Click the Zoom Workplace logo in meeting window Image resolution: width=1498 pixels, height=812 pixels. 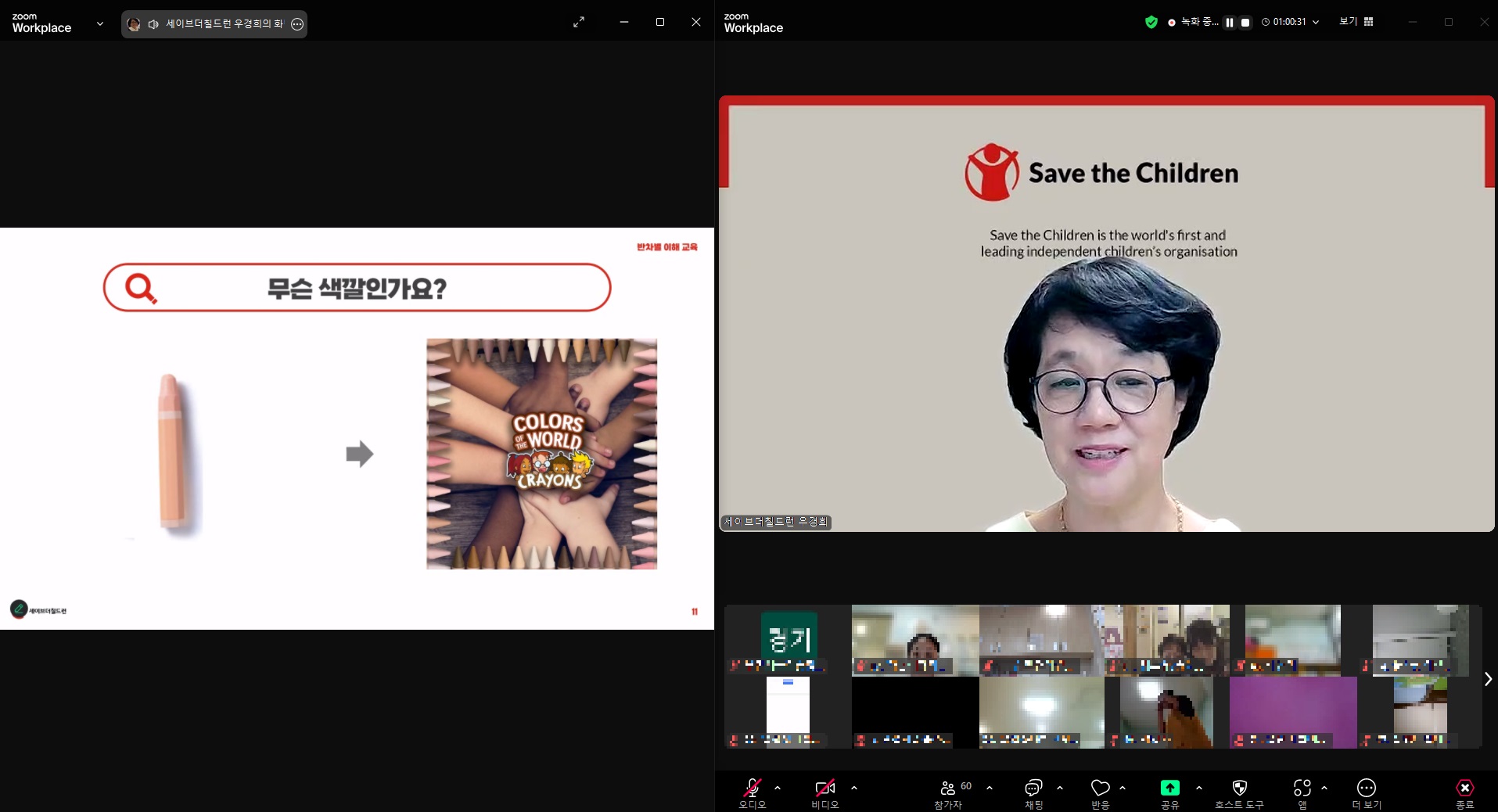753,23
